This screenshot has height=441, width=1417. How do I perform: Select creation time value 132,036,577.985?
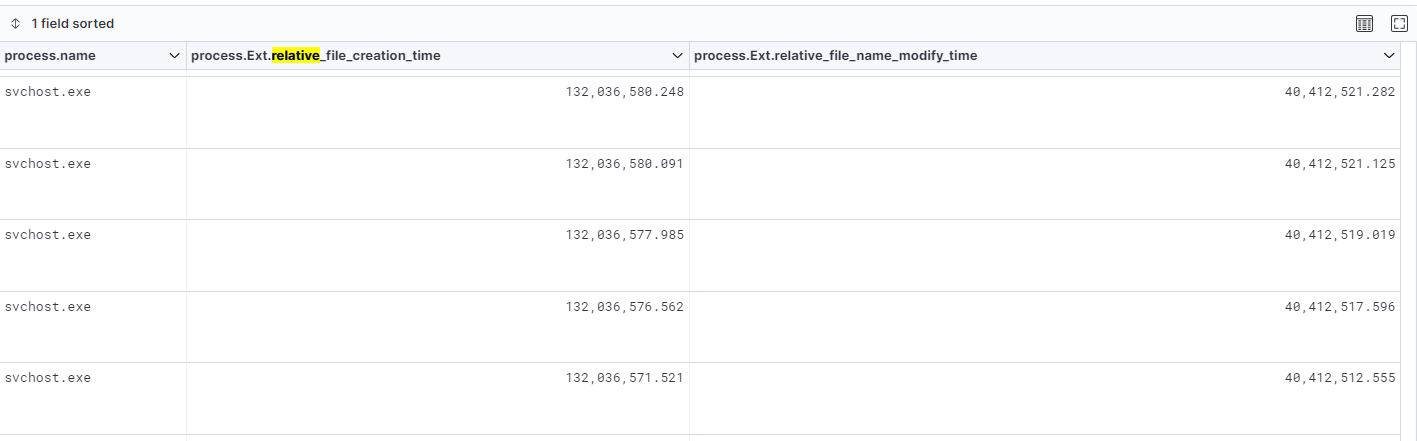click(624, 235)
